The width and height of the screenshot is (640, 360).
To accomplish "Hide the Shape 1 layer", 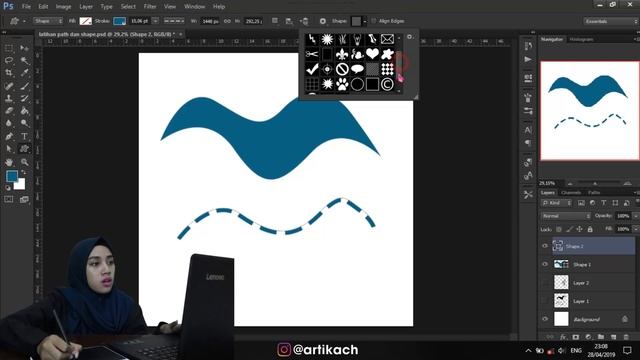I will [x=545, y=264].
